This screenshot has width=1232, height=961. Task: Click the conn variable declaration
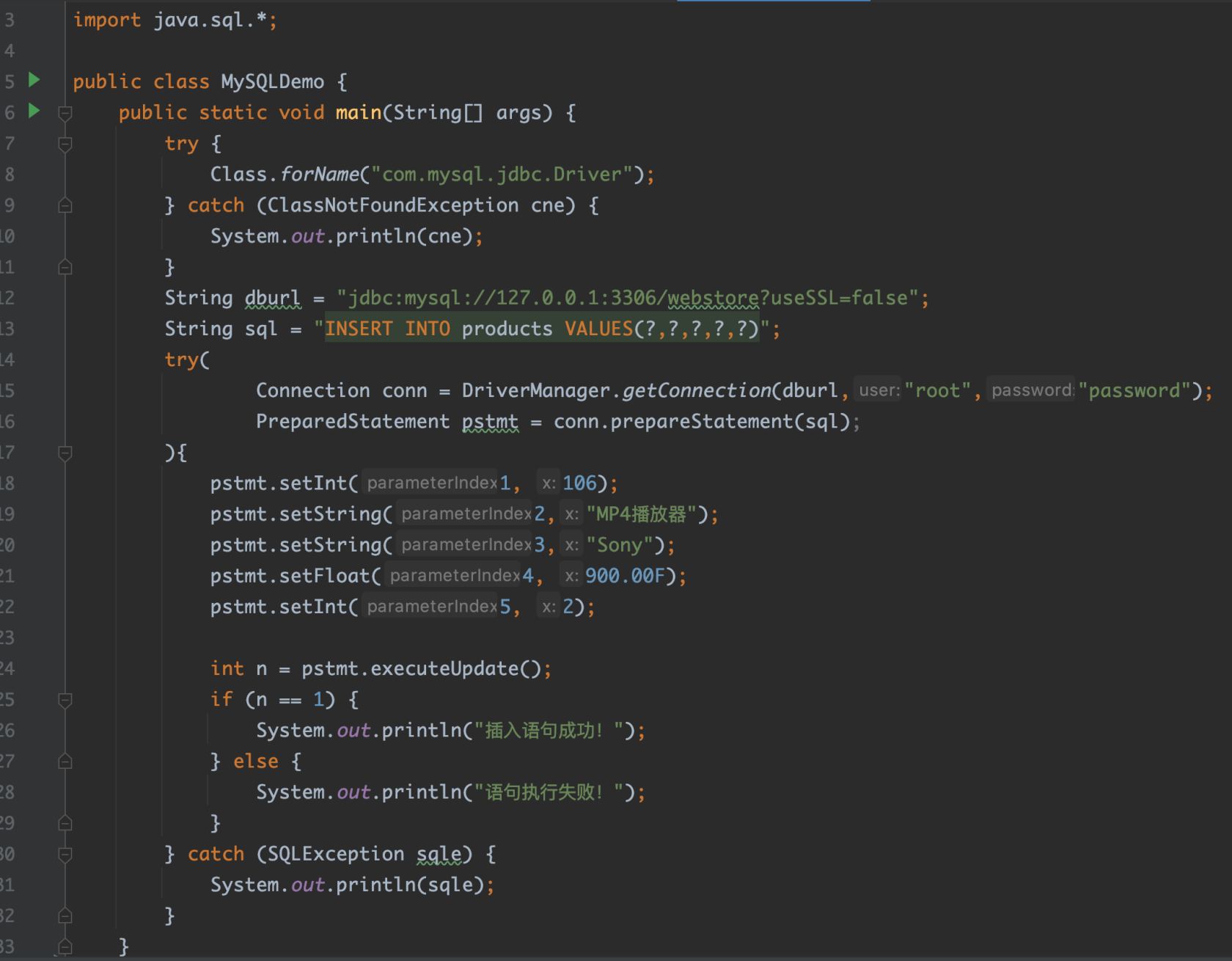click(404, 390)
